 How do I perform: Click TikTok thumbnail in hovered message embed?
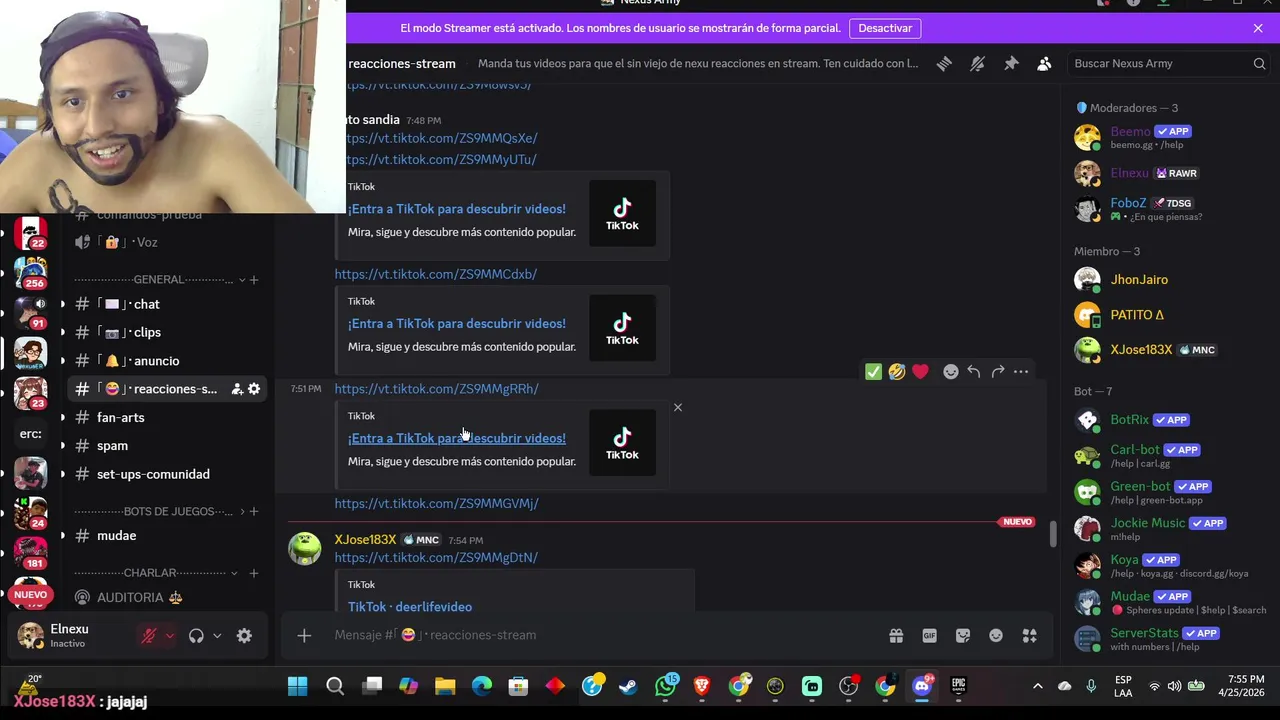pyautogui.click(x=622, y=442)
